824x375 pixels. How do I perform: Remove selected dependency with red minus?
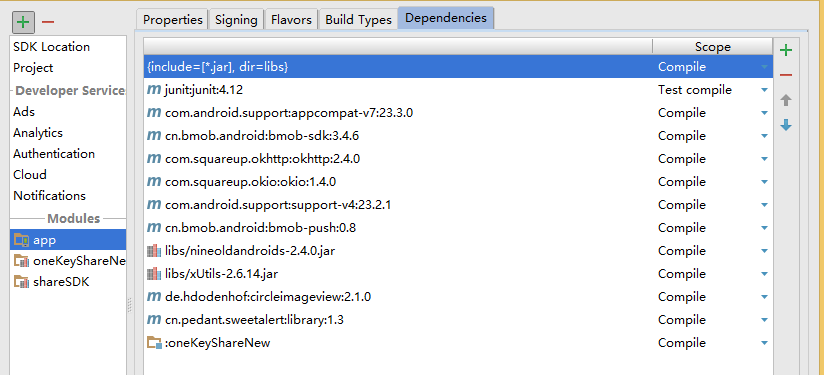pyautogui.click(x=786, y=75)
